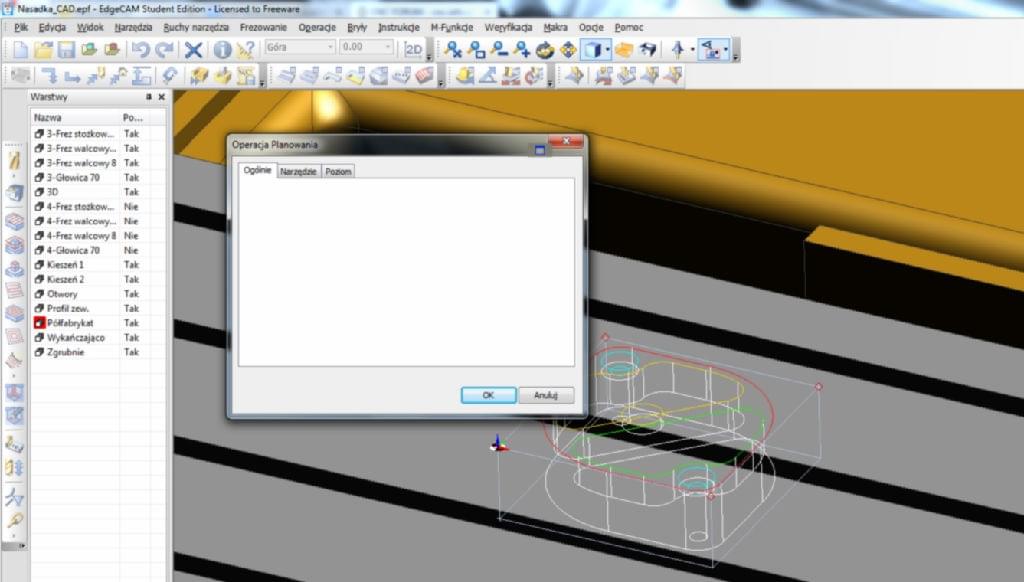Screen dimensions: 1024x582
Task: Toggle visibility Tak for Zgrubnie layer
Action: click(x=131, y=352)
